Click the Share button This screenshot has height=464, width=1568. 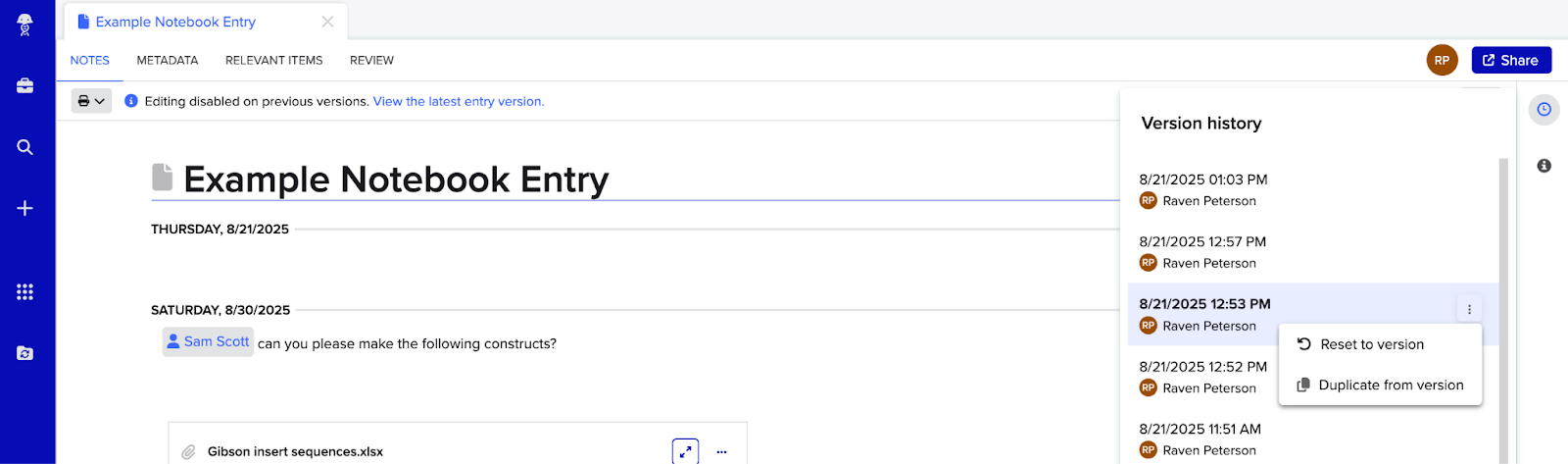(1511, 61)
